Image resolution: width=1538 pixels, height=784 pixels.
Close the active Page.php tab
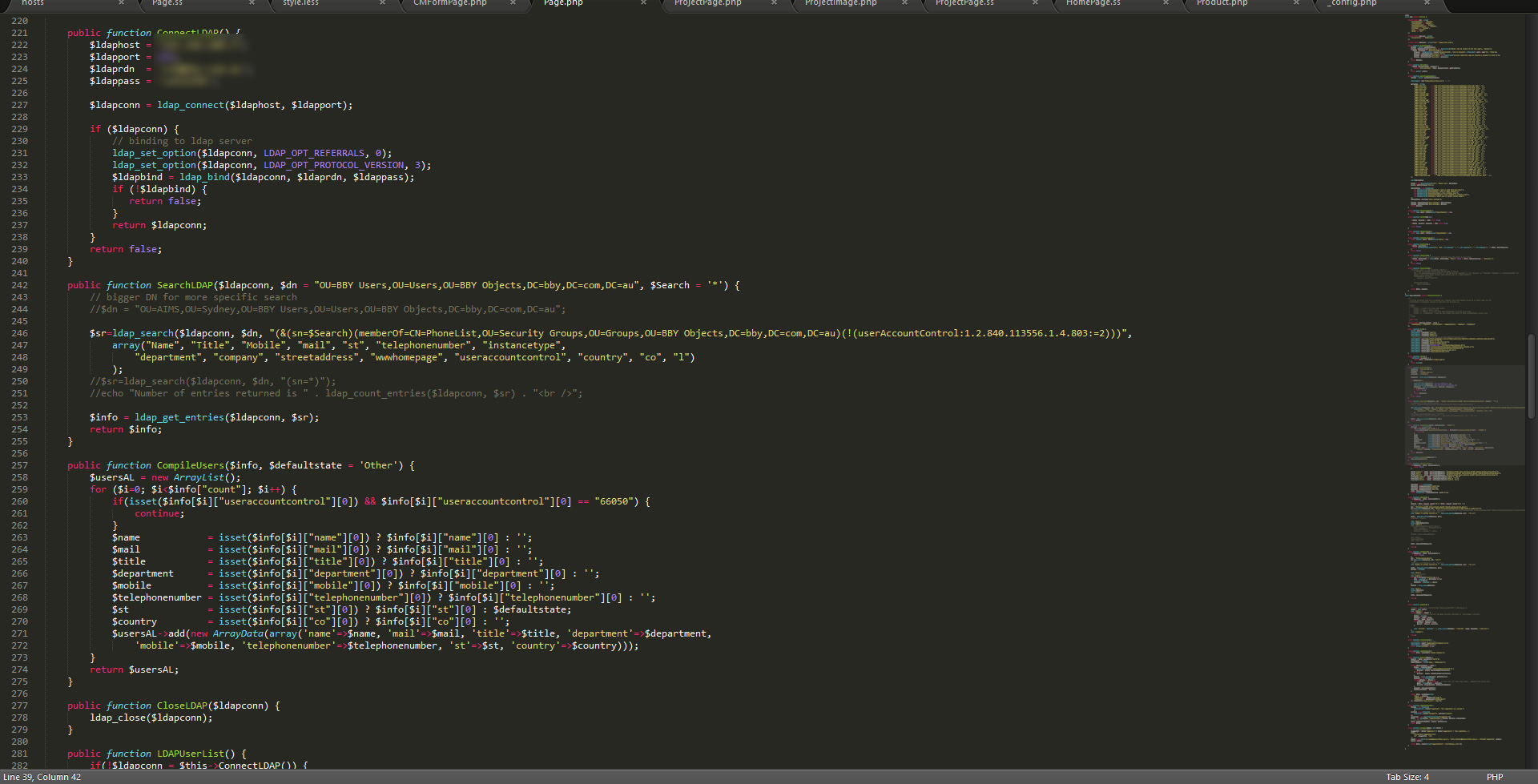coord(643,3)
